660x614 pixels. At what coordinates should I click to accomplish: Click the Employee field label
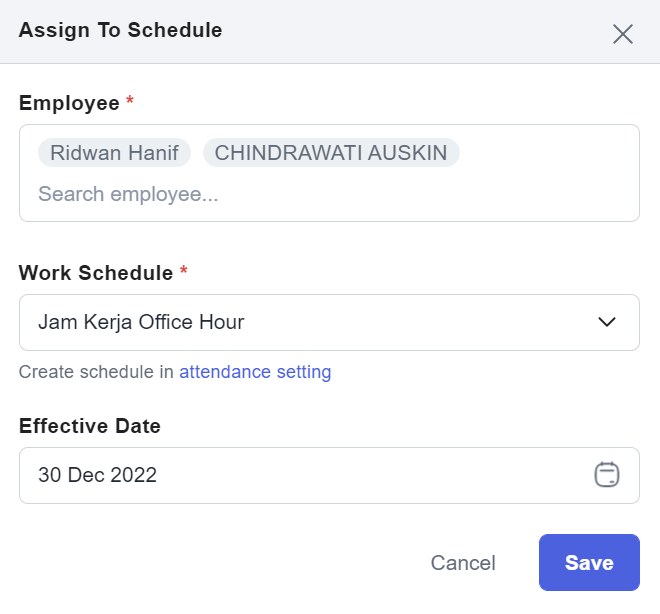69,104
